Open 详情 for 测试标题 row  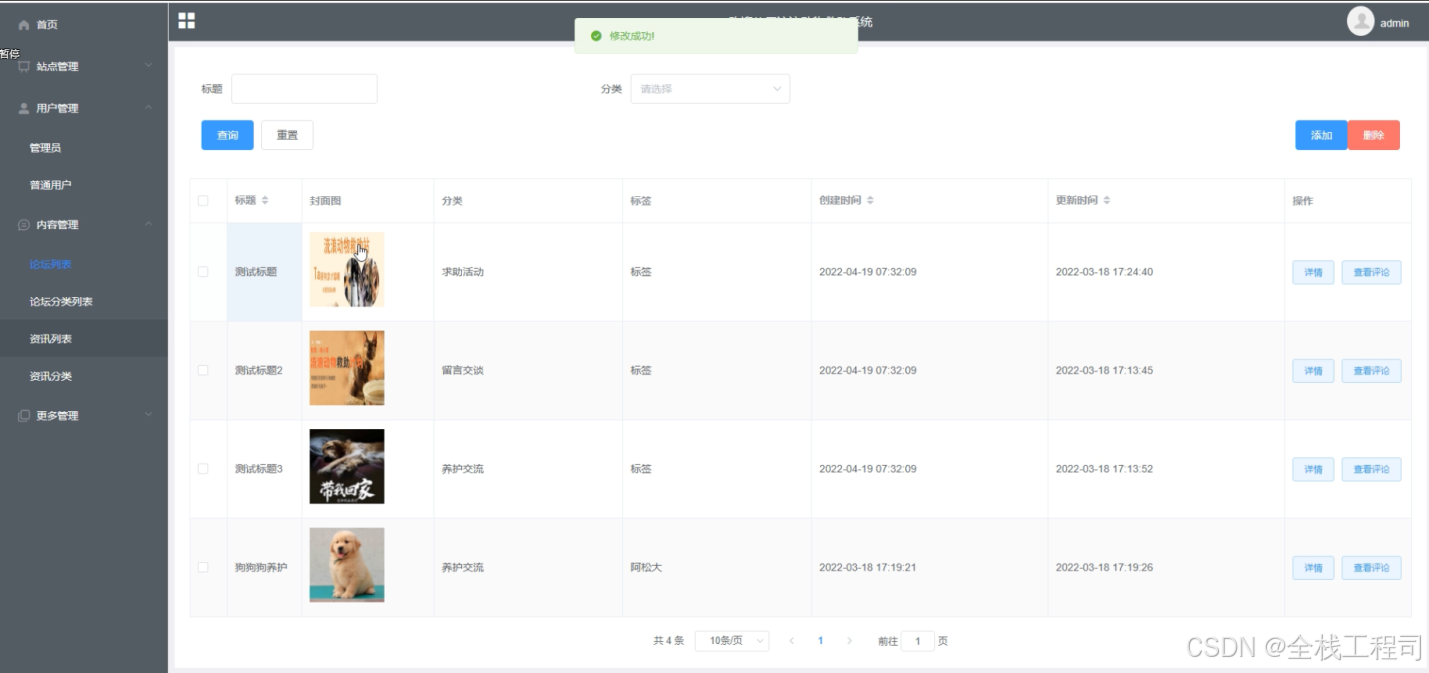pyautogui.click(x=1313, y=272)
